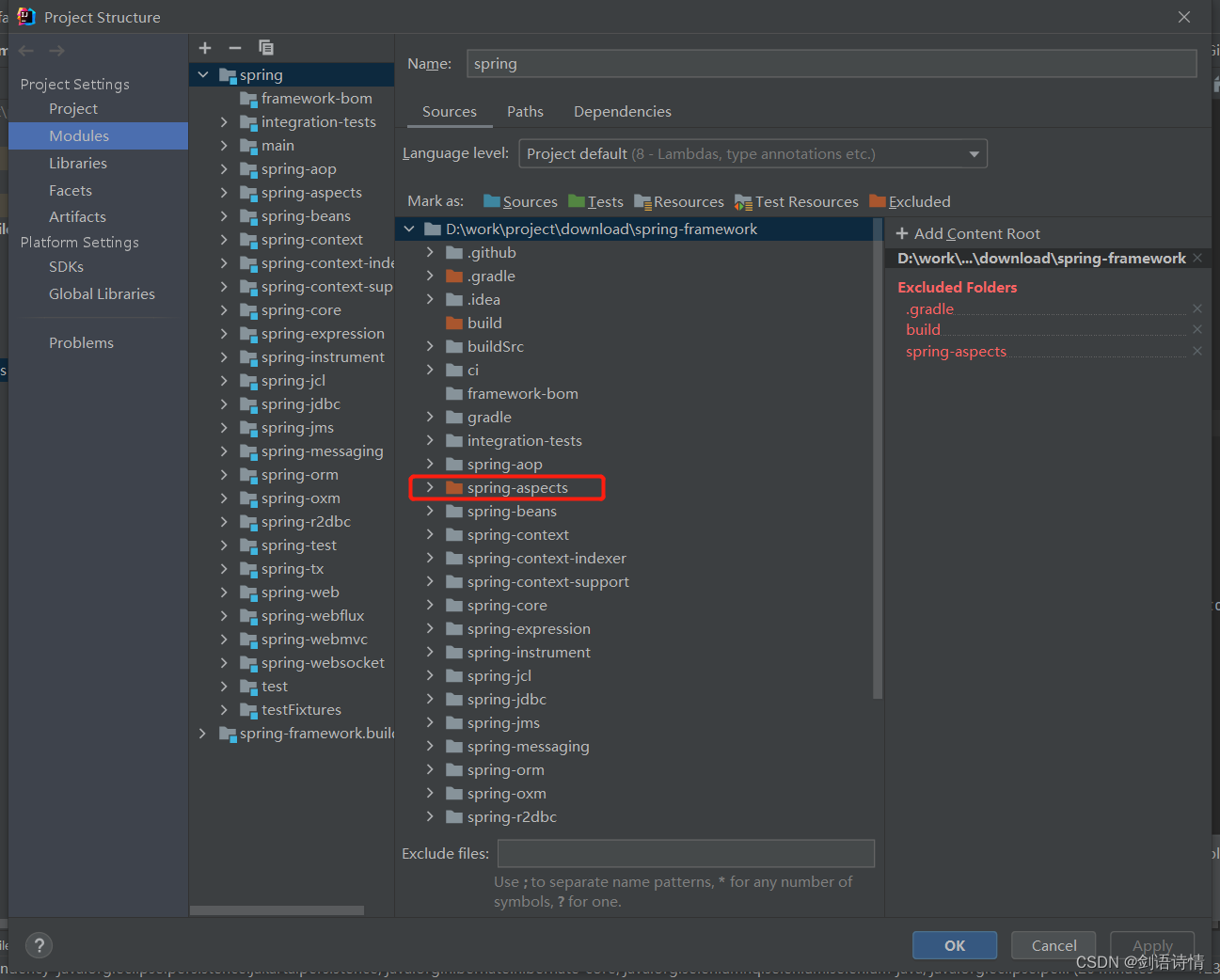Select .idea folder in content tree
This screenshot has height=980, width=1220.
coord(483,300)
